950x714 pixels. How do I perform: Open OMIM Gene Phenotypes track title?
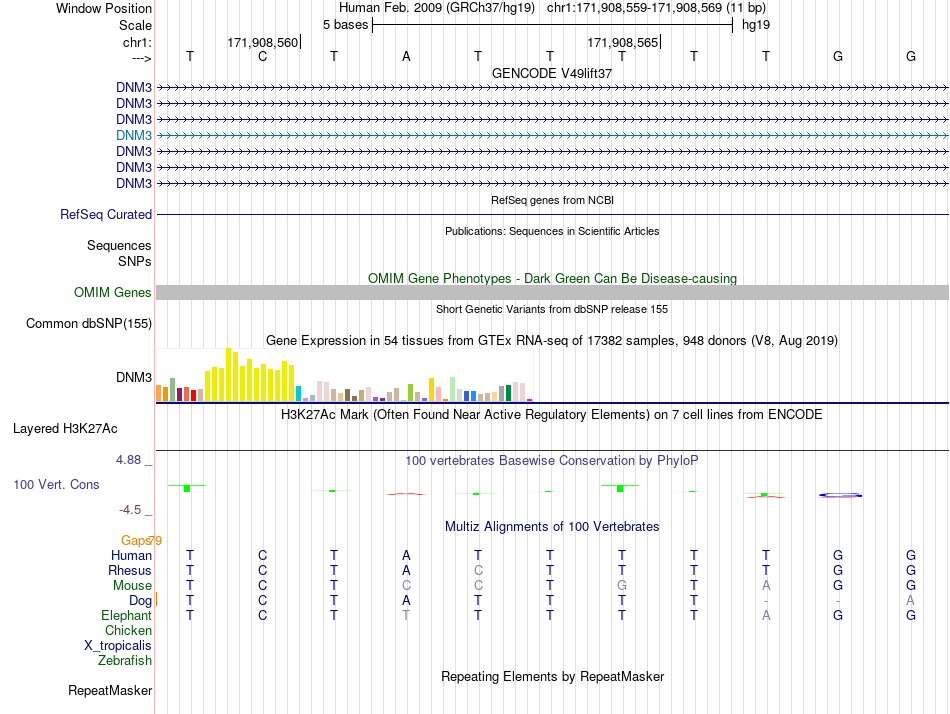[x=552, y=278]
